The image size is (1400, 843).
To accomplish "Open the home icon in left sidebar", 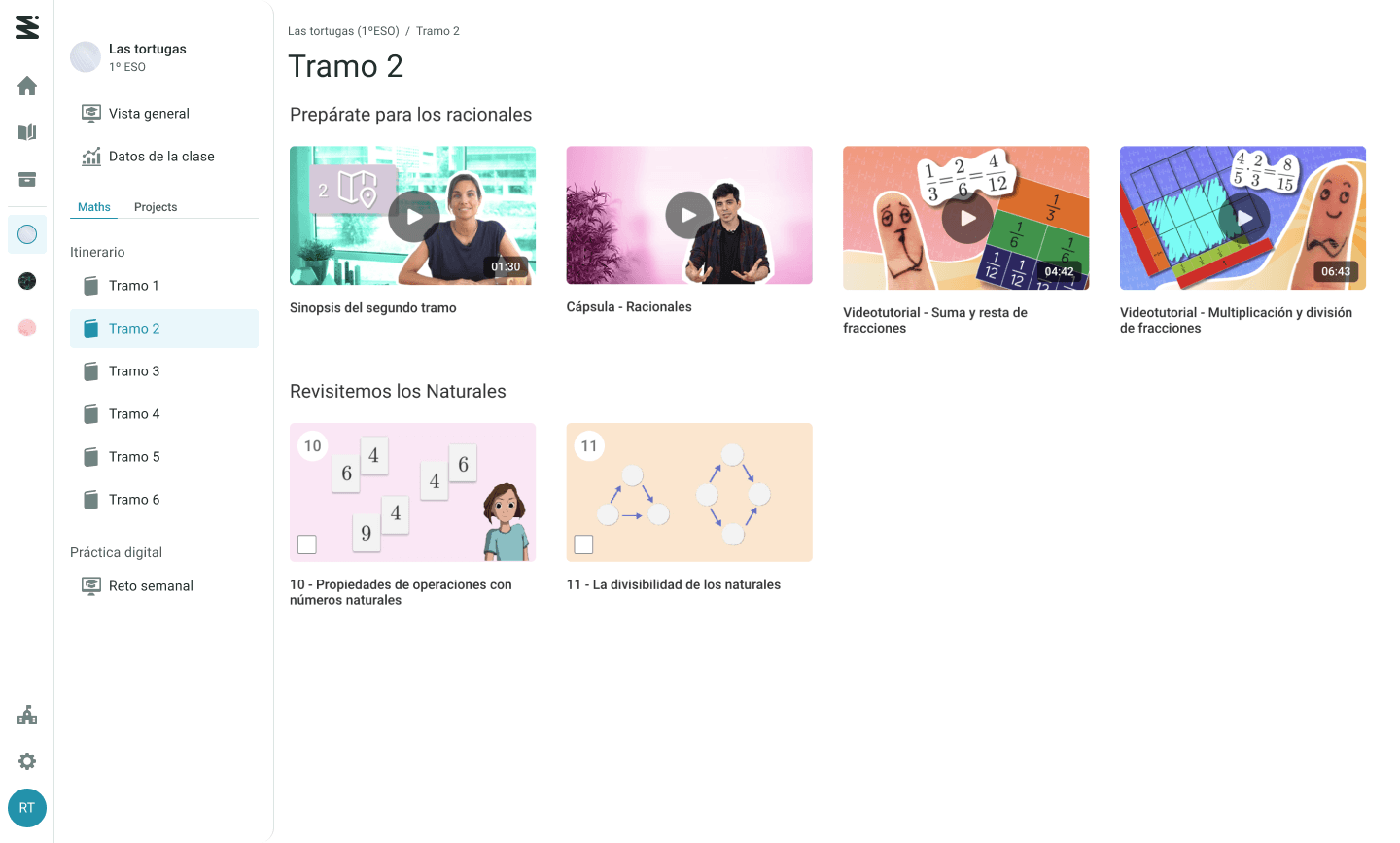I will (x=27, y=86).
